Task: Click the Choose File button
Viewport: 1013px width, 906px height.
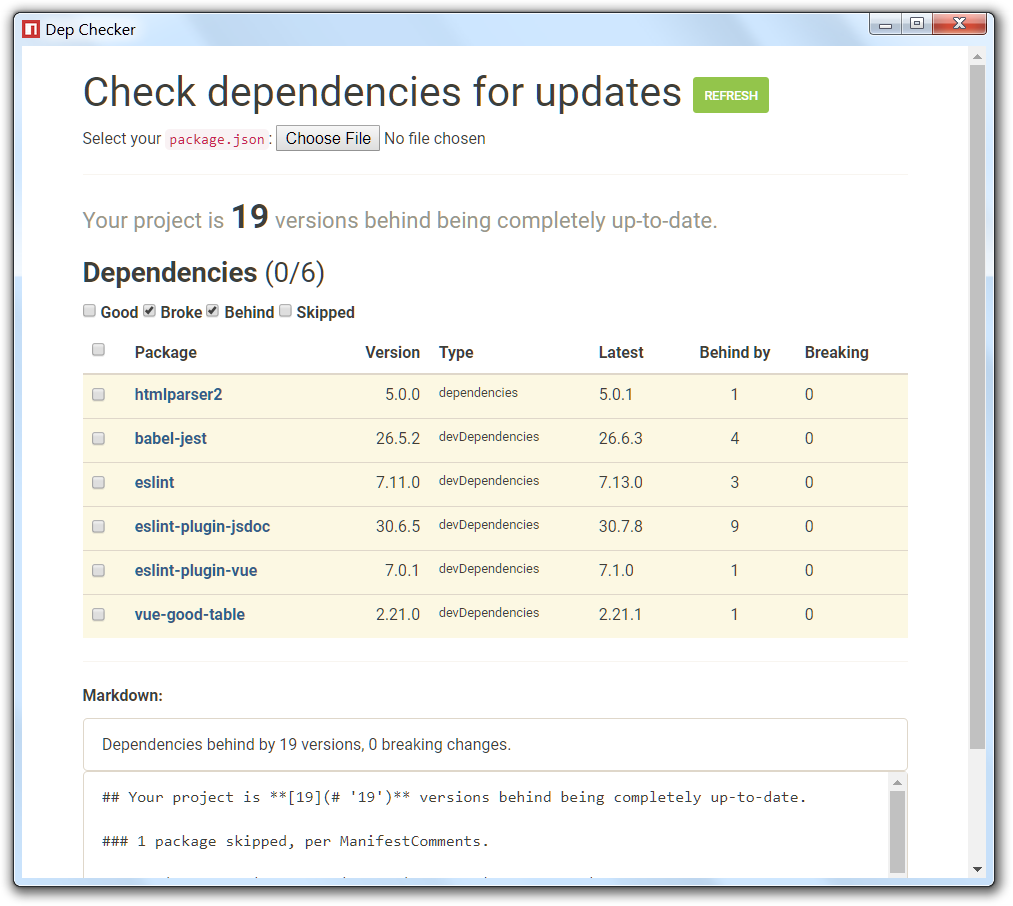Action: [x=328, y=138]
